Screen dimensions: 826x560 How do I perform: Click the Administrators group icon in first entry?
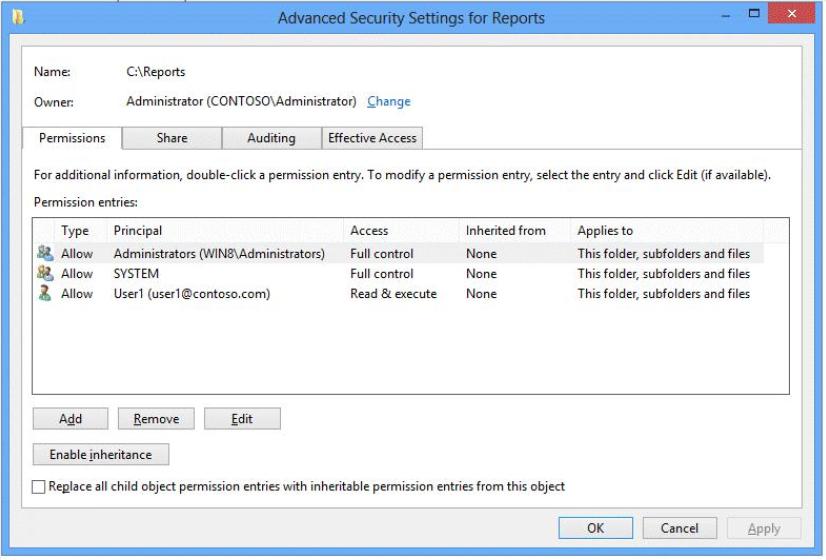(45, 253)
